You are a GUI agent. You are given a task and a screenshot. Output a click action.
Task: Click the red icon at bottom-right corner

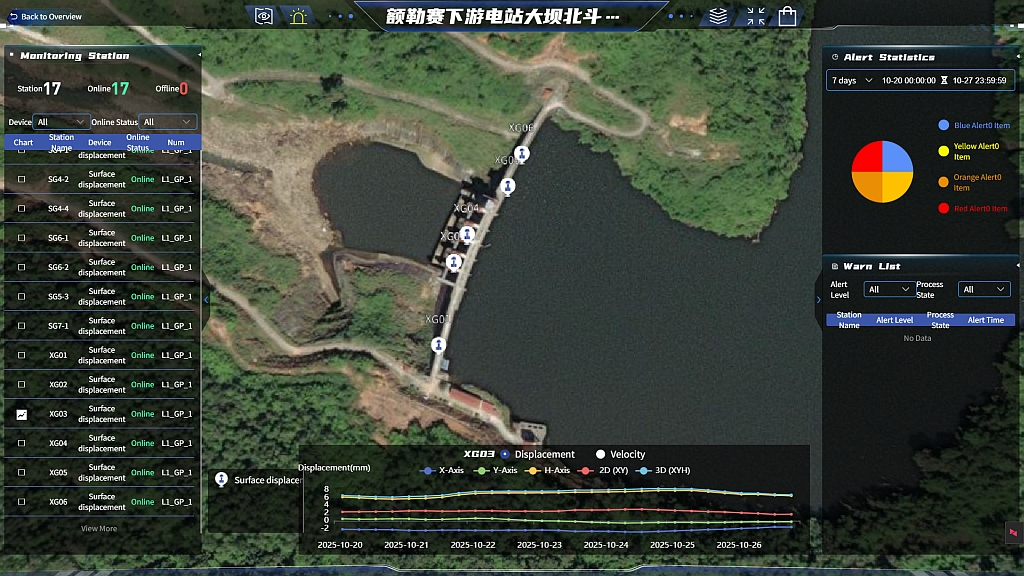pos(1011,532)
